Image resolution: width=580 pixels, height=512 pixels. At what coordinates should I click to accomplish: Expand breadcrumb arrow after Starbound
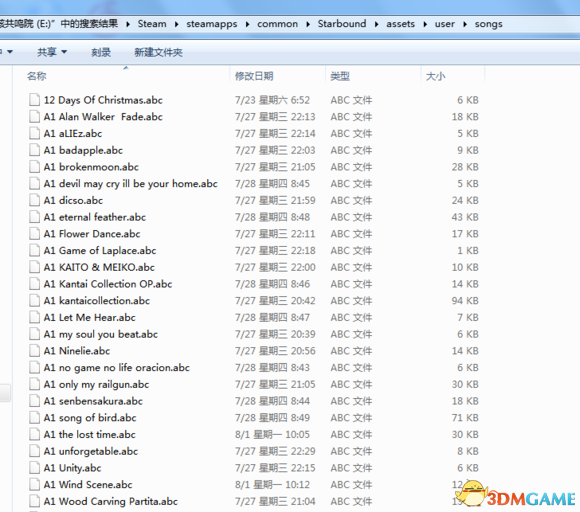[377, 24]
